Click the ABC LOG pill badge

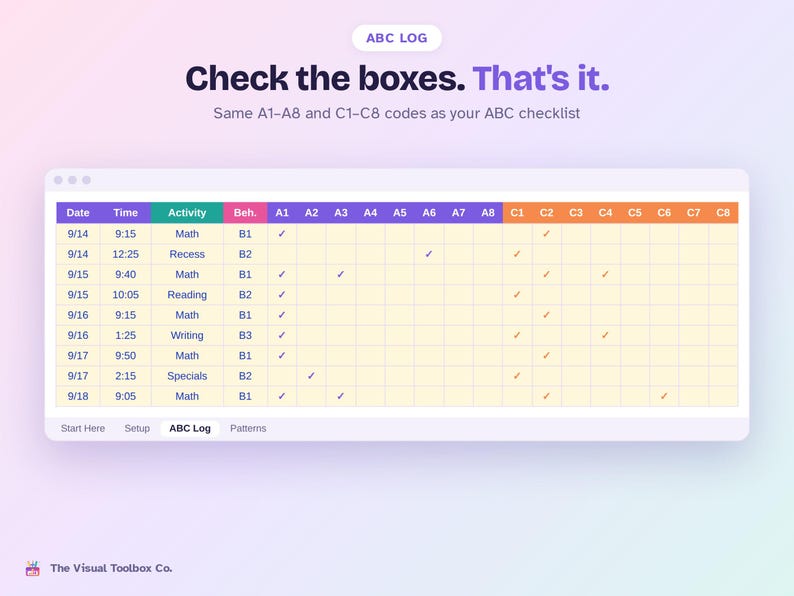(x=396, y=38)
